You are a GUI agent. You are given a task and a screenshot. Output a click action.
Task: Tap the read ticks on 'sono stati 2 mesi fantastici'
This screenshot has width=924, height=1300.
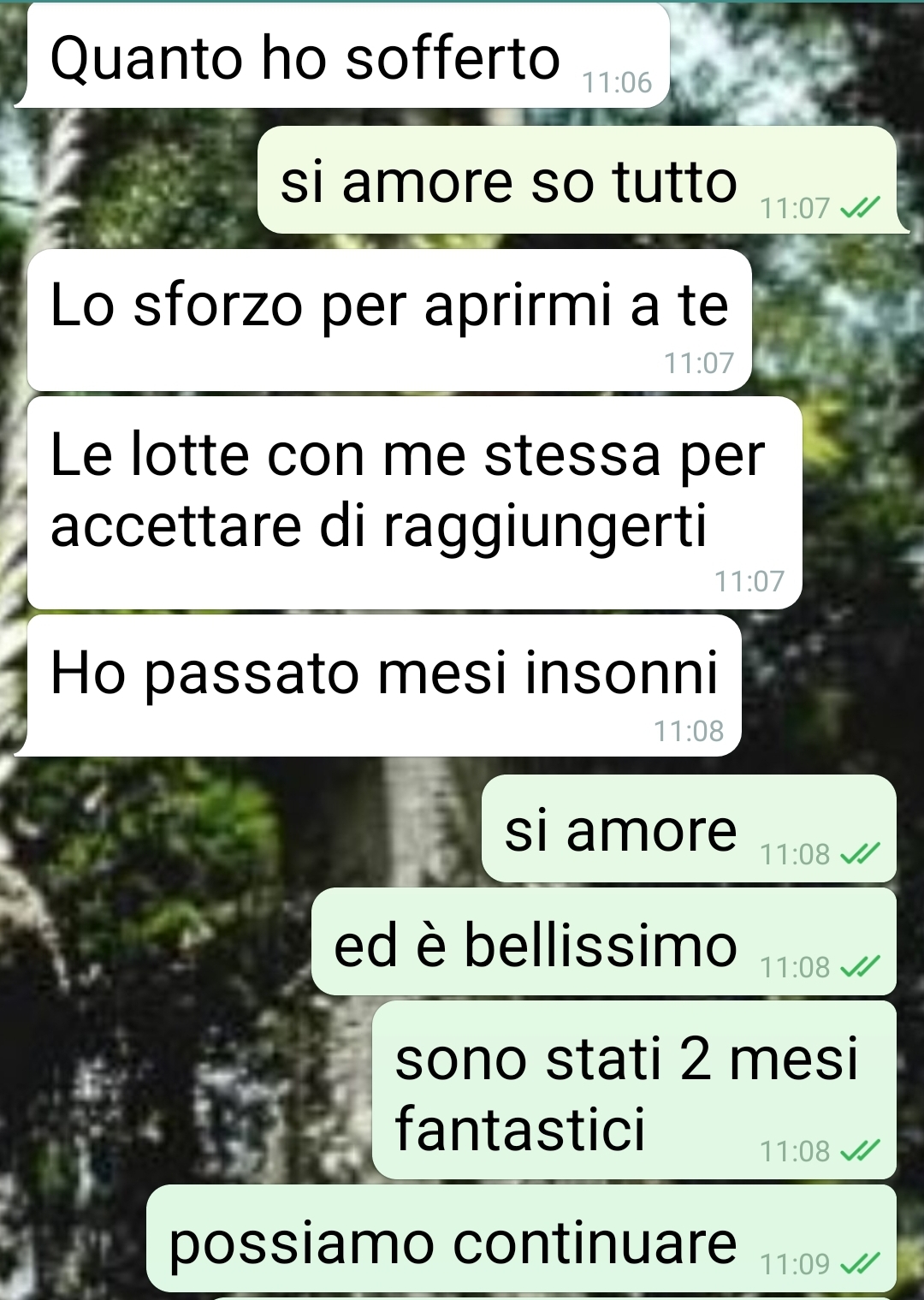pos(860,1151)
